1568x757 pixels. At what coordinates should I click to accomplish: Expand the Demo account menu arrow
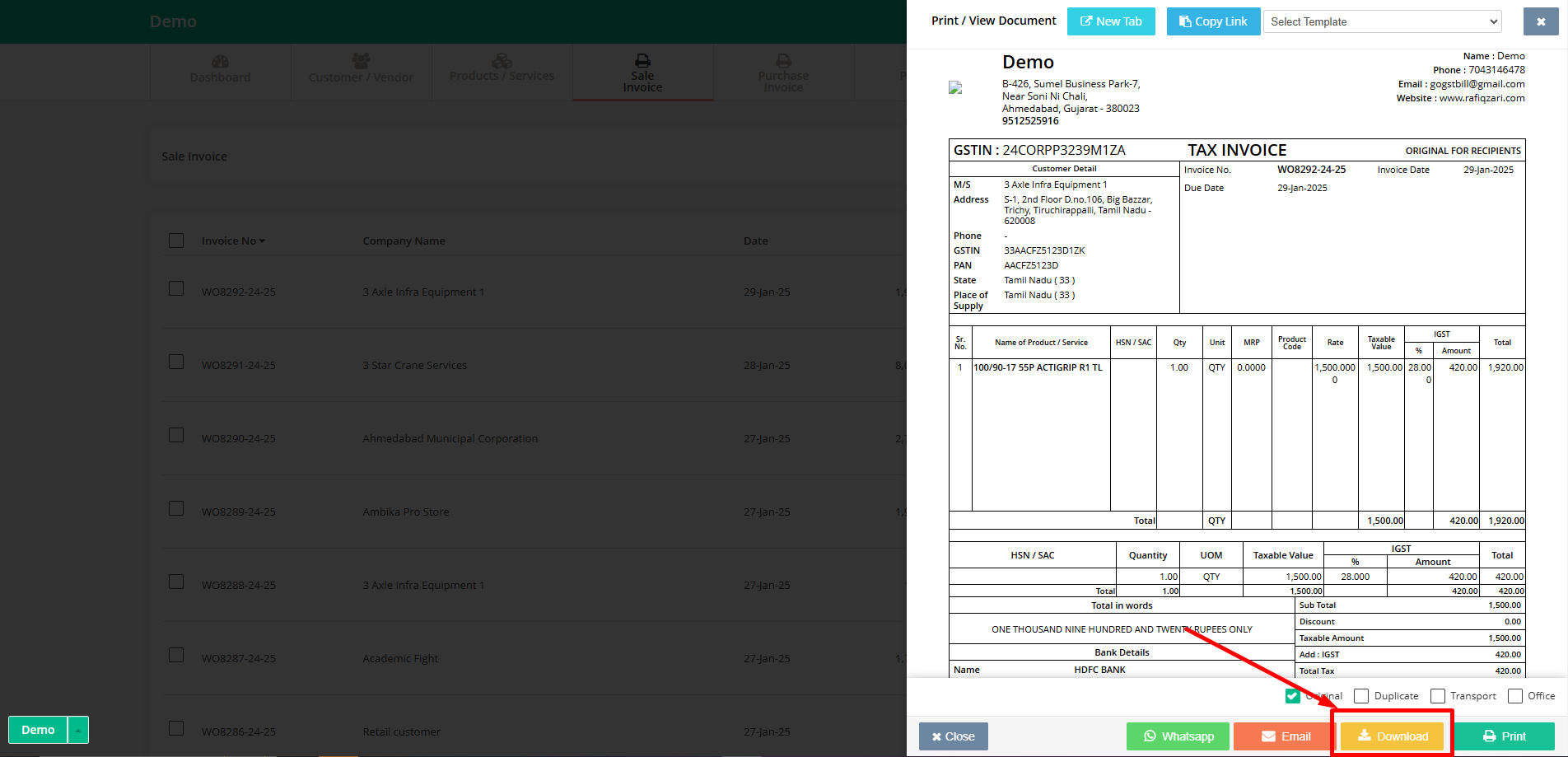[x=78, y=730]
